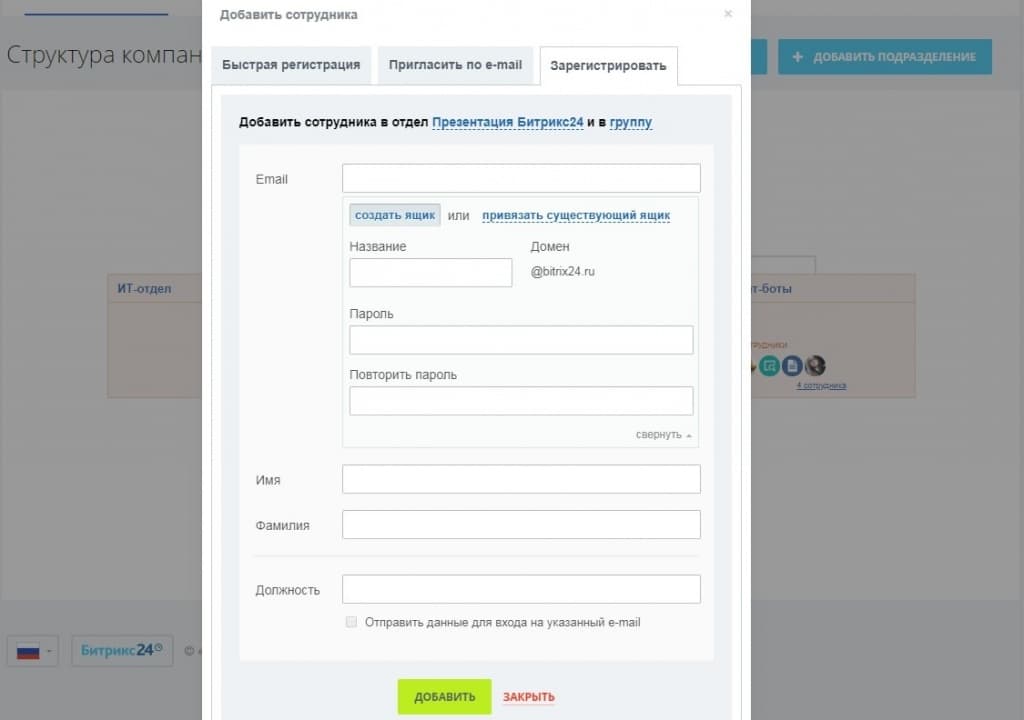This screenshot has width=1024, height=720.
Task: Click the группу link
Action: [x=630, y=122]
